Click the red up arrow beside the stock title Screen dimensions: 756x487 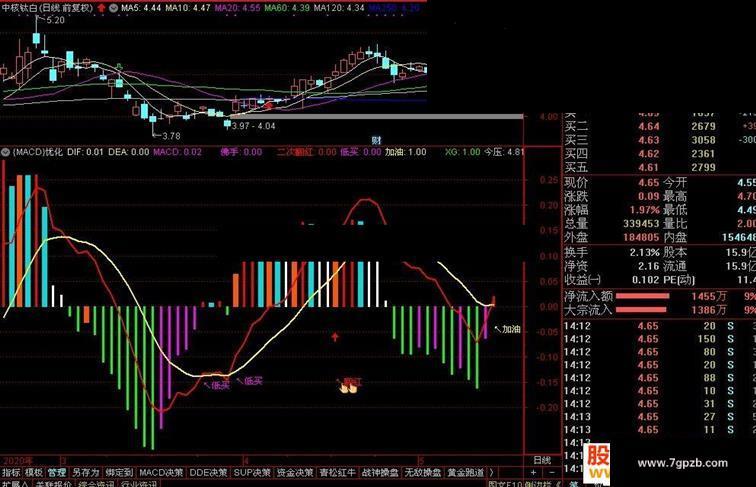point(101,8)
